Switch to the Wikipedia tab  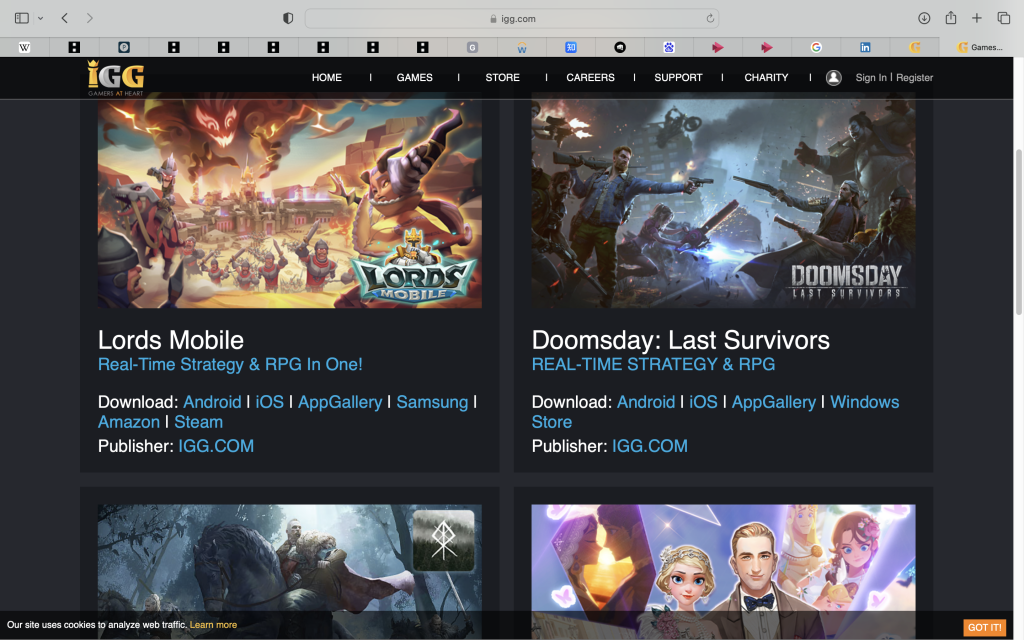pos(25,47)
